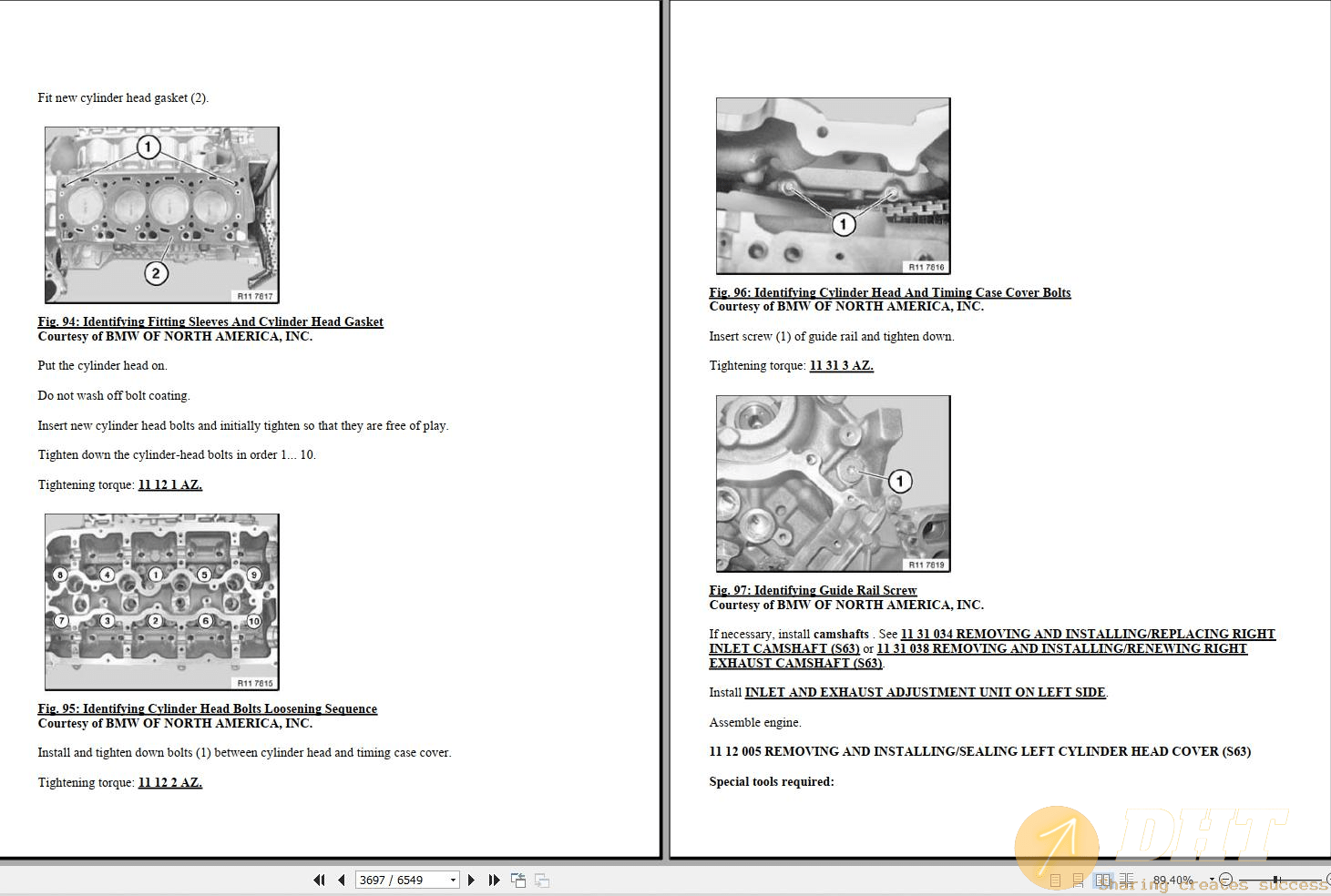This screenshot has height=896, width=1331.
Task: Go to the first page of the document
Action: (319, 880)
